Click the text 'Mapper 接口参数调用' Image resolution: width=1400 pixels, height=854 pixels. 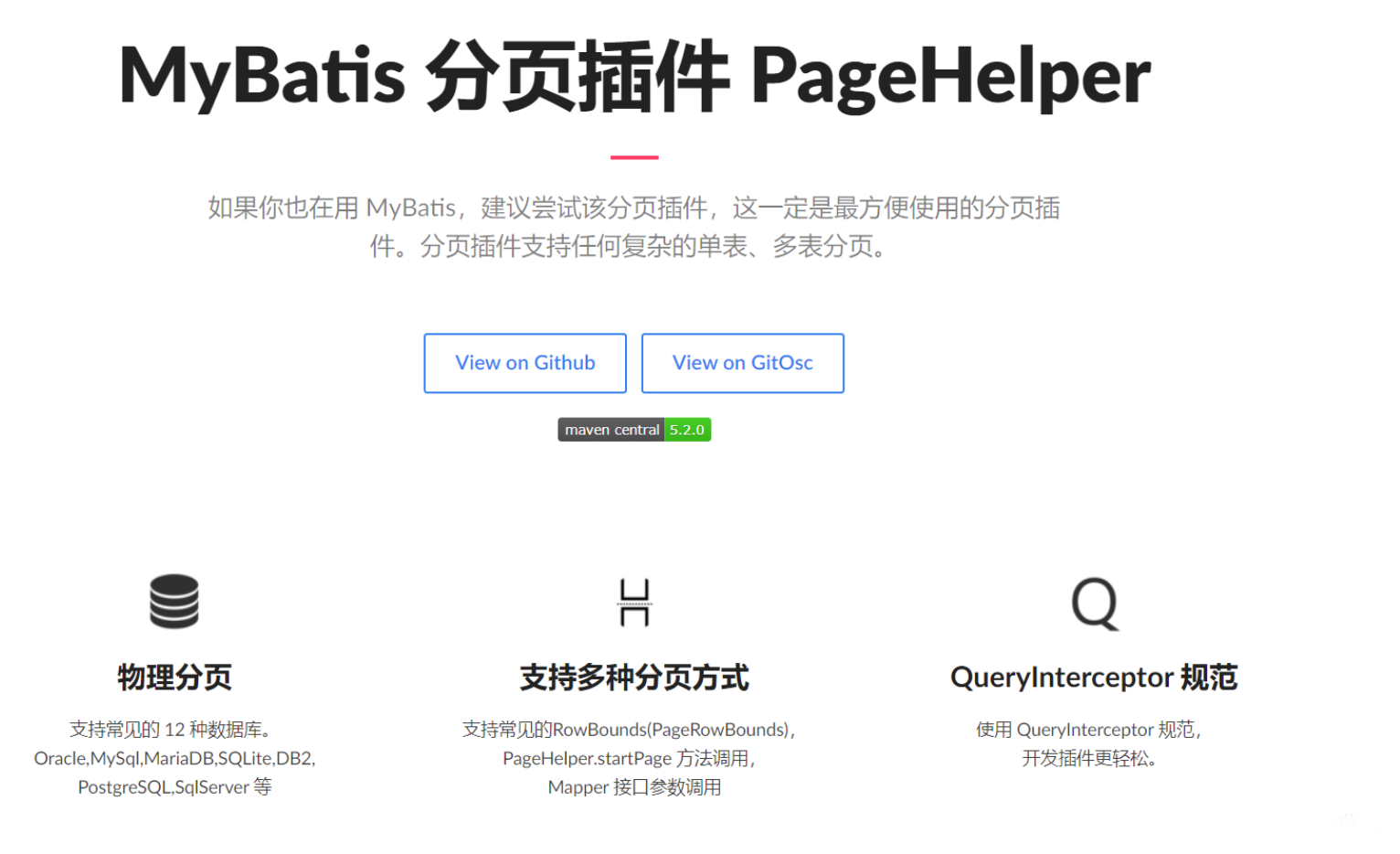[634, 787]
